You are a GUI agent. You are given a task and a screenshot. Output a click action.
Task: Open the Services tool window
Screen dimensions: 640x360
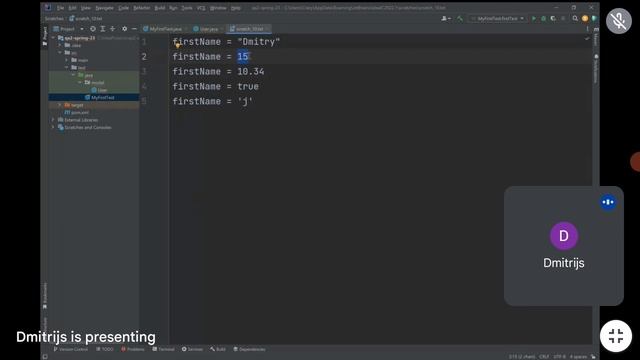pos(192,349)
